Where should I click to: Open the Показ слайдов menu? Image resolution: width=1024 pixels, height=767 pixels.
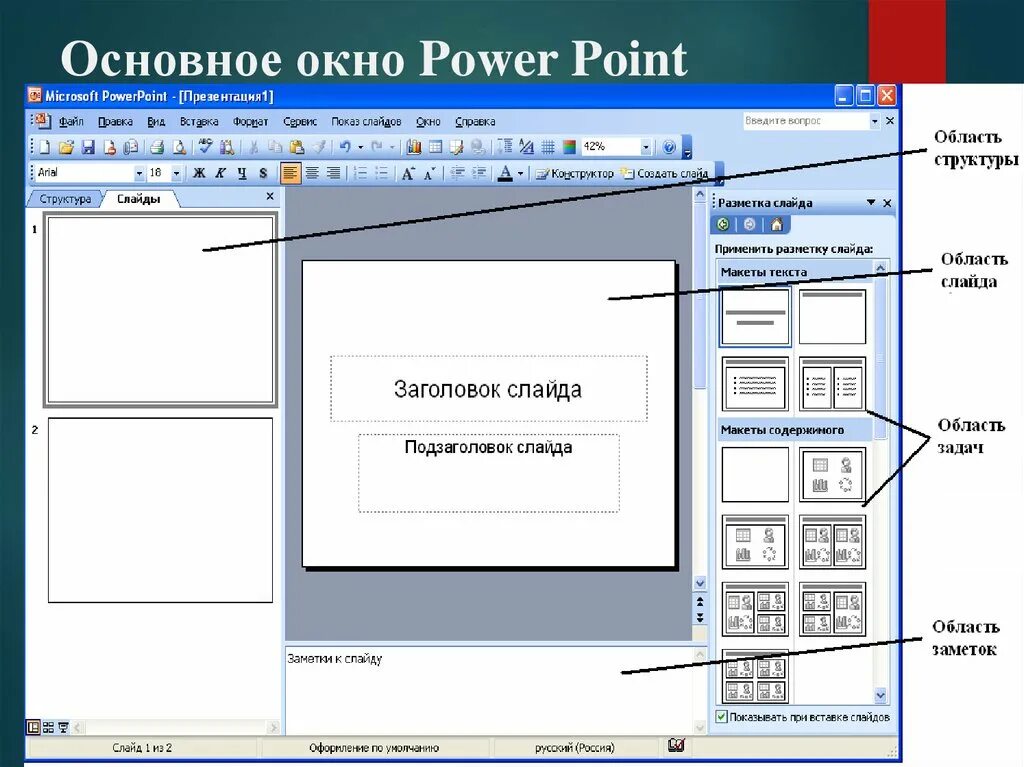(366, 122)
